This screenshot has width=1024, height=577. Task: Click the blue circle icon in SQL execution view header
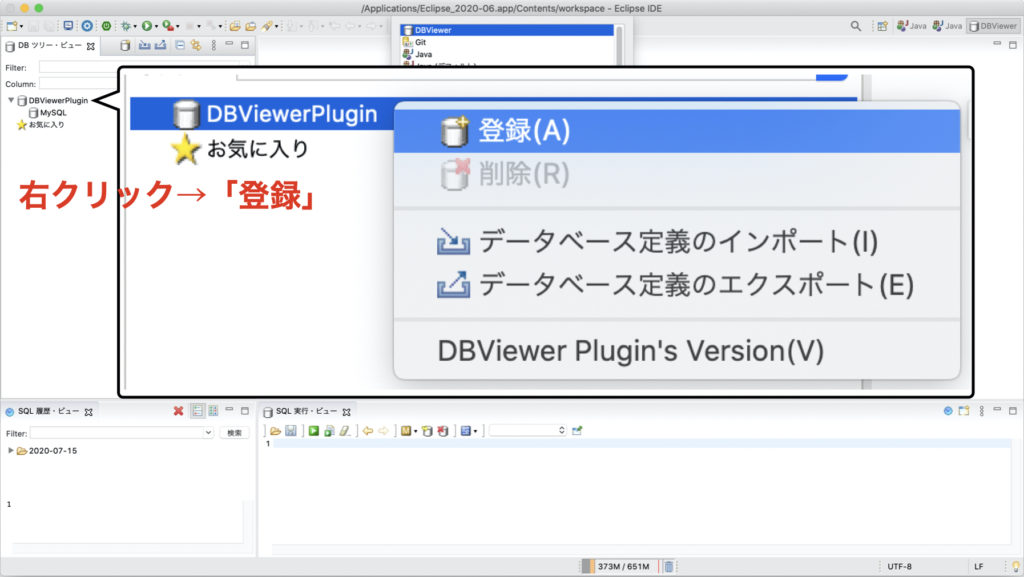[x=948, y=411]
